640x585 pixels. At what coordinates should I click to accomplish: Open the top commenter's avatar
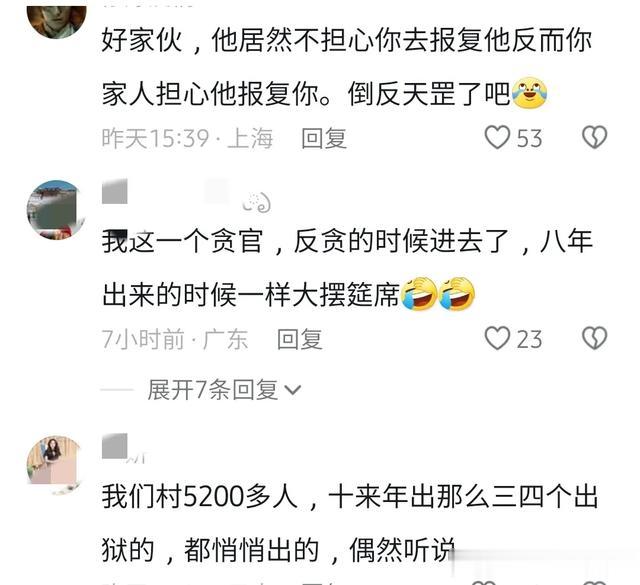pos(56,20)
